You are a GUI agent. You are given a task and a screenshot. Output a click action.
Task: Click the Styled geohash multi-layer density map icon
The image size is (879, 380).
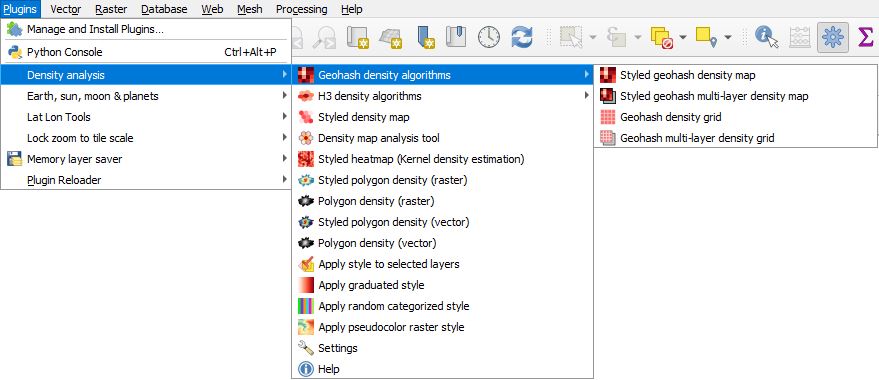click(x=608, y=96)
